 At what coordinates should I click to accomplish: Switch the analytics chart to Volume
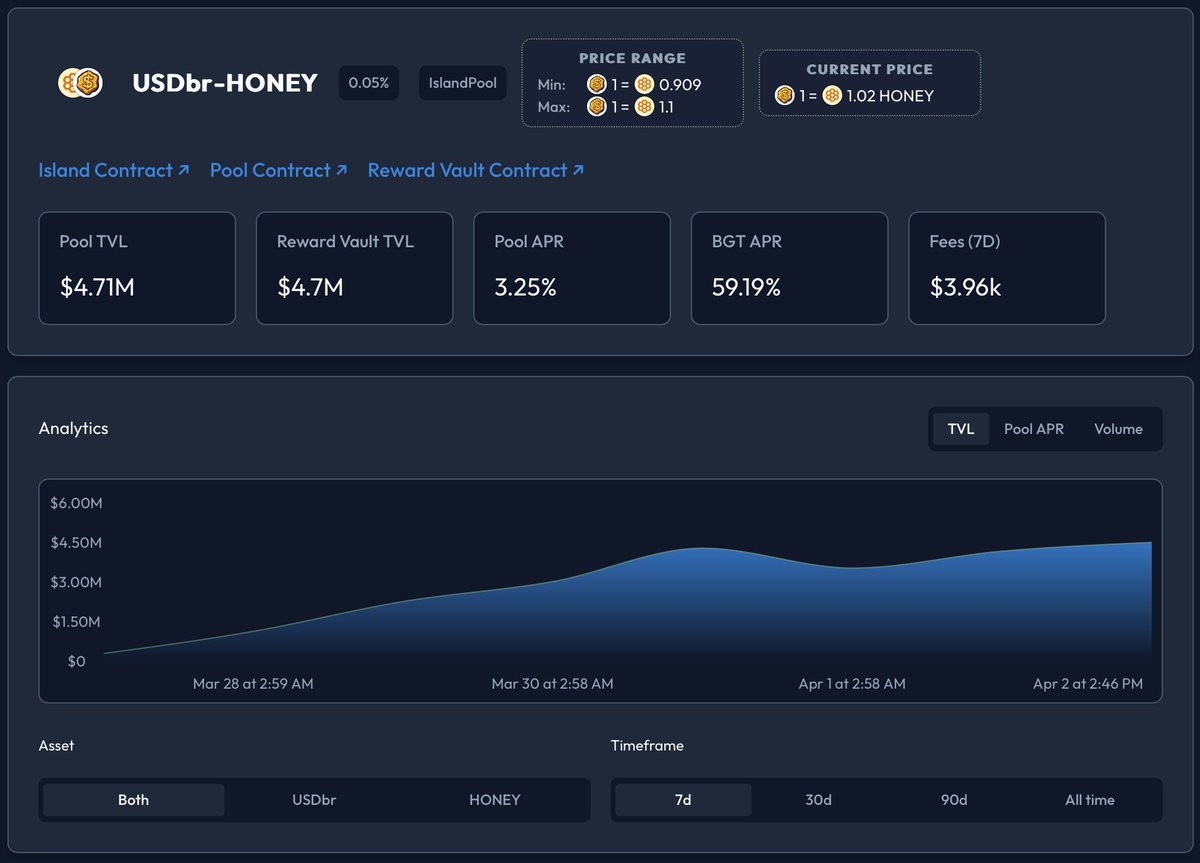pyautogui.click(x=1118, y=429)
